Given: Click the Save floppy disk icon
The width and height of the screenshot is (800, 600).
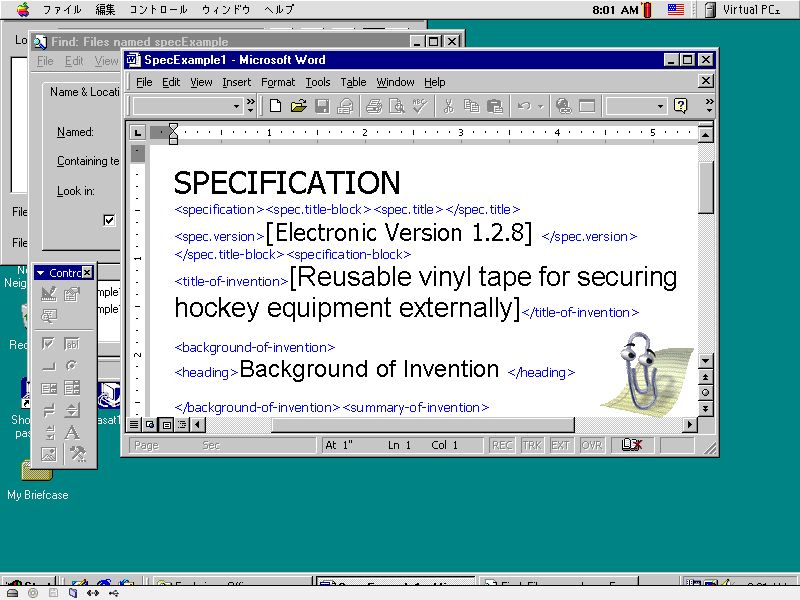Looking at the screenshot, I should point(322,106).
